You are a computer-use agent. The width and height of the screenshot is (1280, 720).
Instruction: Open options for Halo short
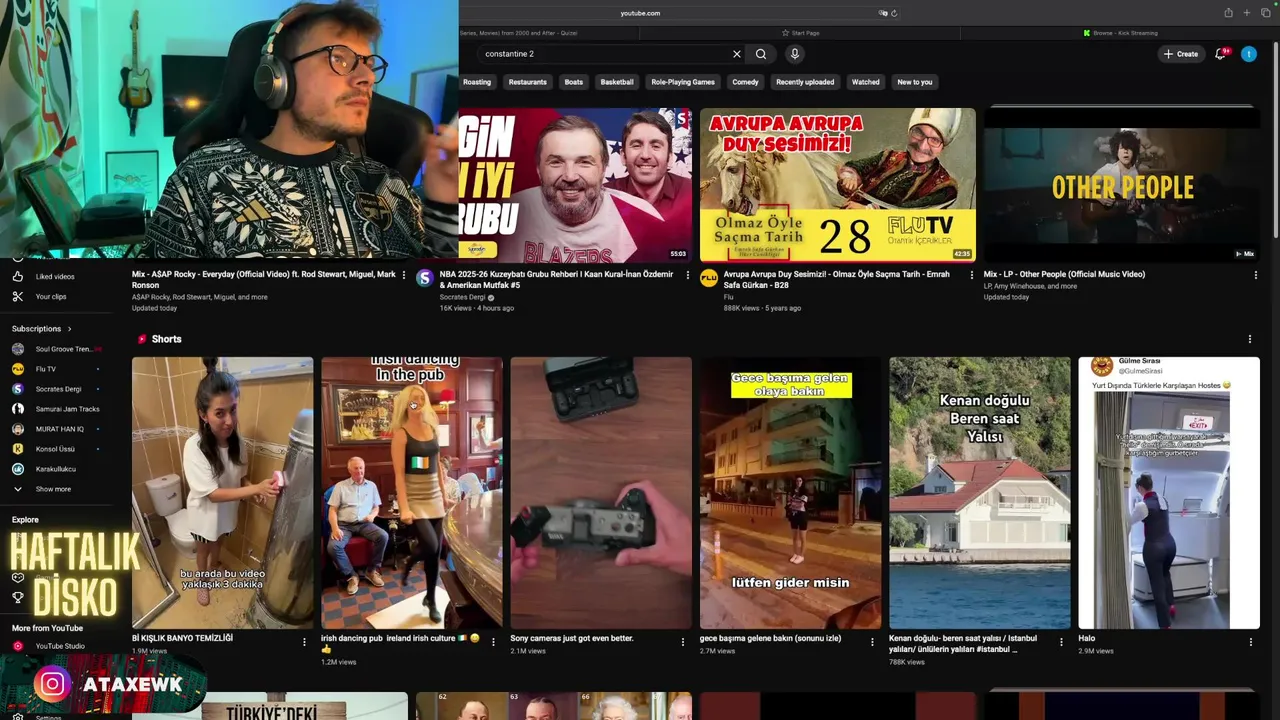click(x=1250, y=642)
